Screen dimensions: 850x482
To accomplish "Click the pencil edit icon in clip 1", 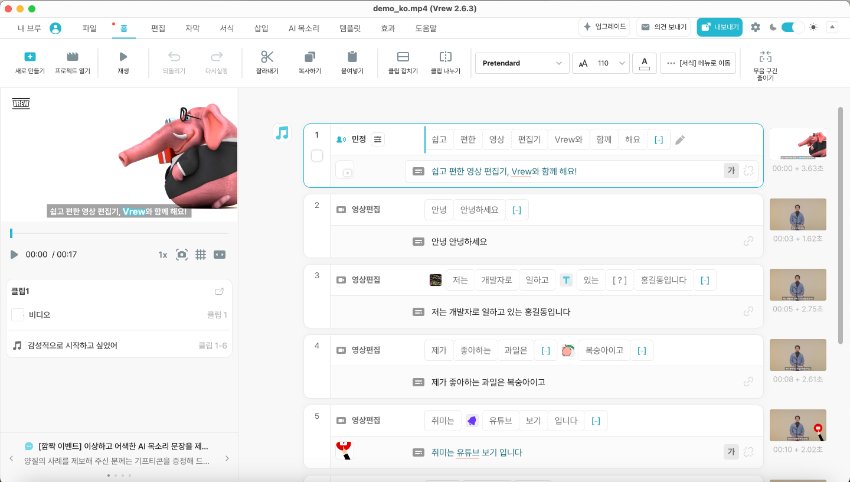I will click(680, 140).
